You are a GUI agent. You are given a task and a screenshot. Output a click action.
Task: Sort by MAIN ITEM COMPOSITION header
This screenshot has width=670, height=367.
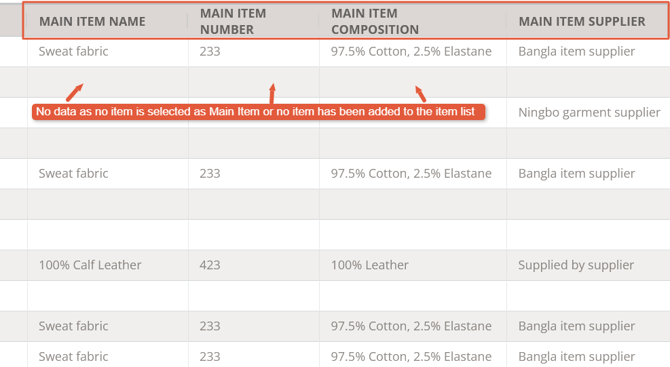375,21
